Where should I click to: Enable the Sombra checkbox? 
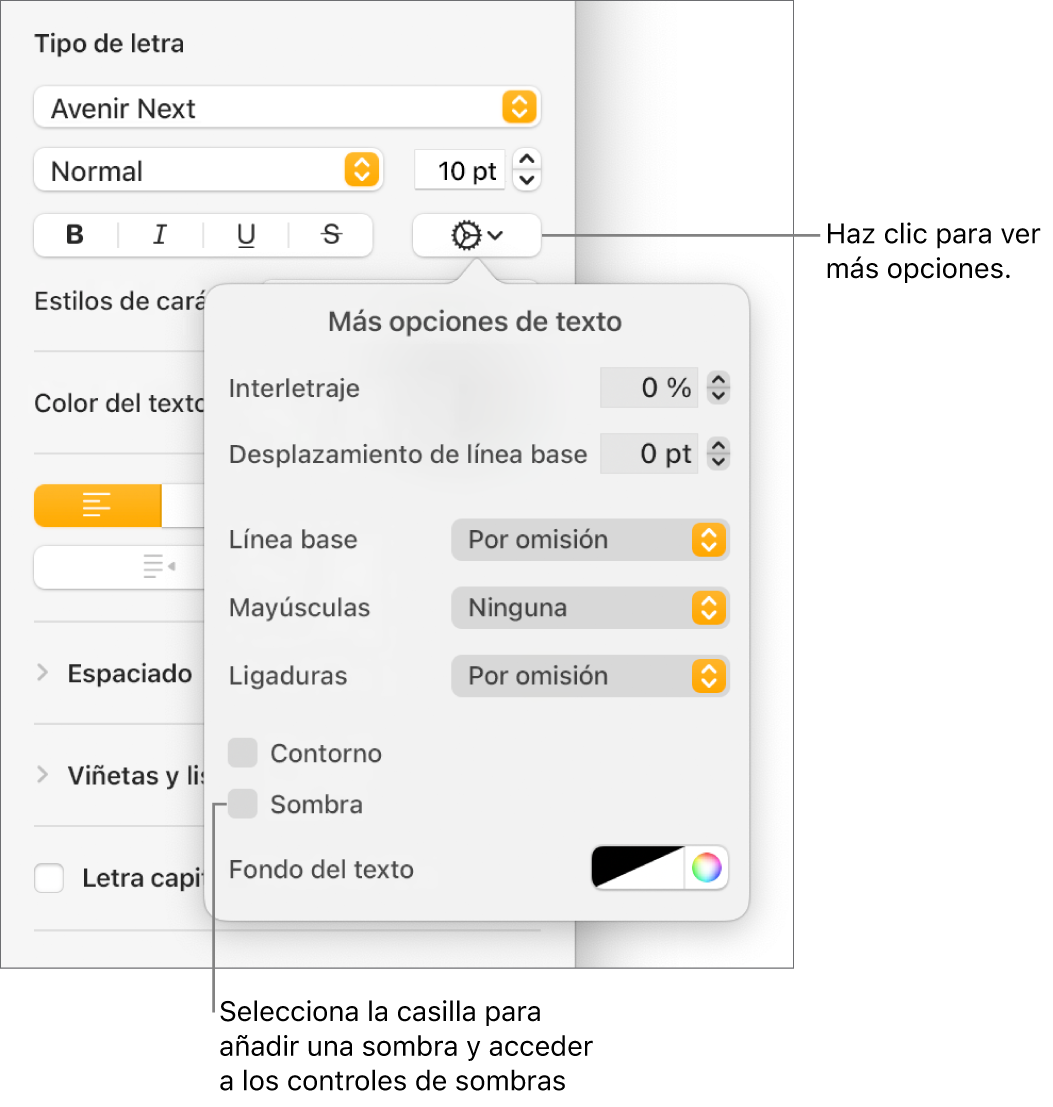[x=243, y=804]
